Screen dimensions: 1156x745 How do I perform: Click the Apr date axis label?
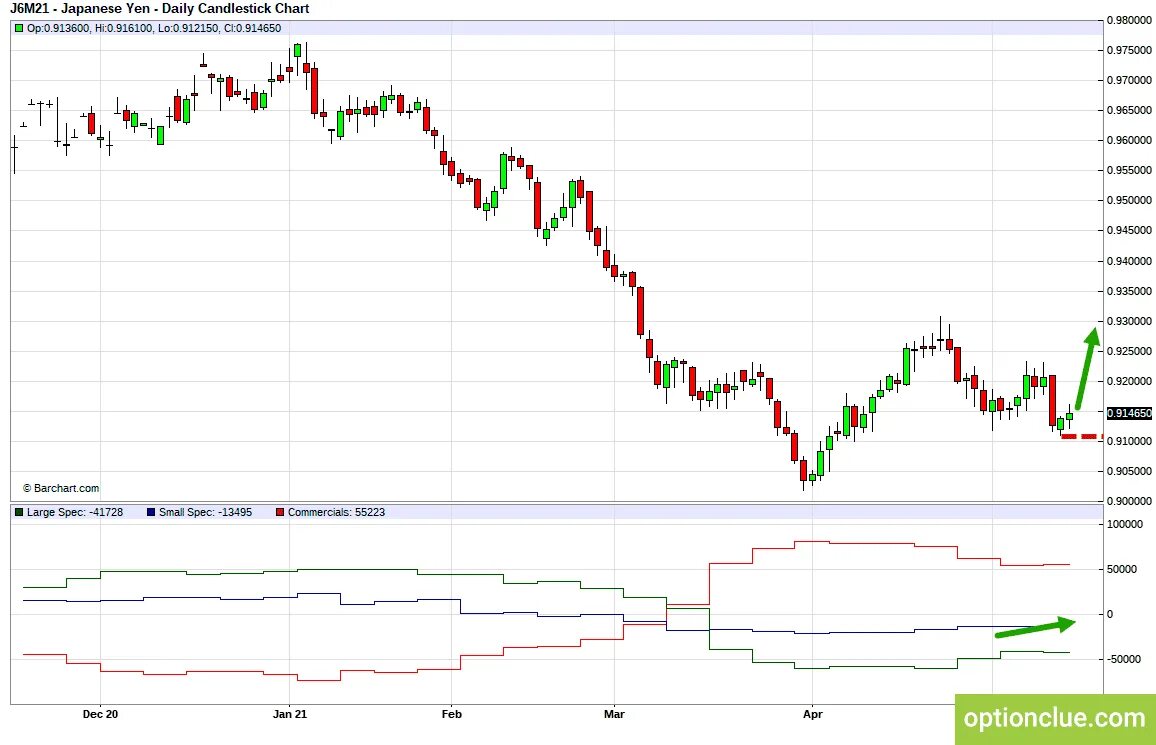click(x=812, y=714)
